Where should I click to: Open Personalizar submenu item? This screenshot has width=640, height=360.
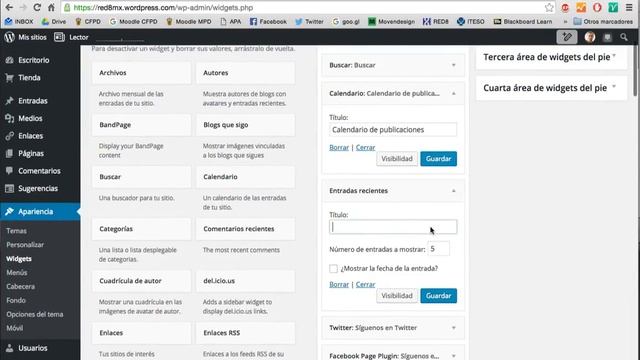[x=25, y=244]
